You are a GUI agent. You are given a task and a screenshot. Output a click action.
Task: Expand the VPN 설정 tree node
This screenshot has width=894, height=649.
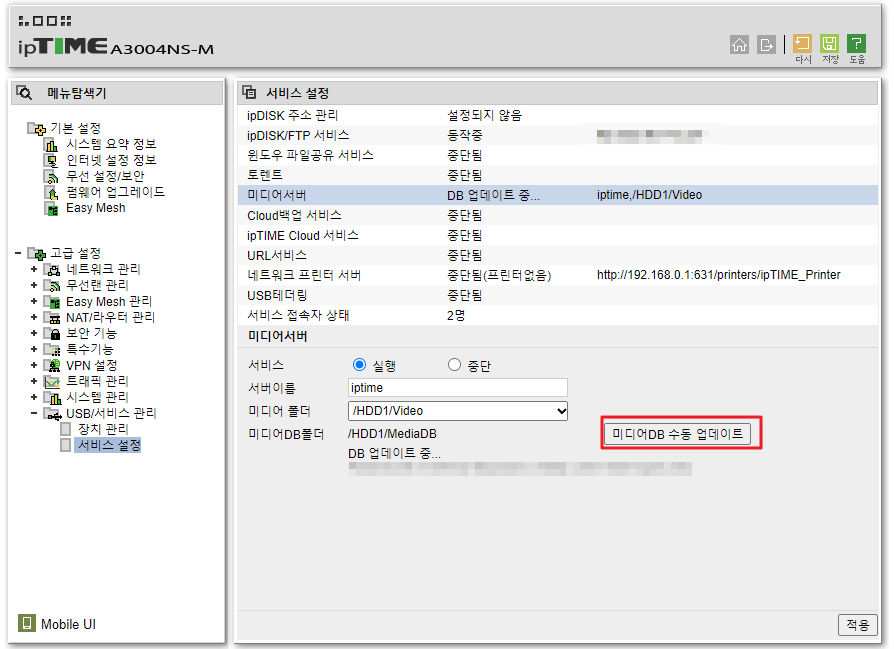(33, 365)
